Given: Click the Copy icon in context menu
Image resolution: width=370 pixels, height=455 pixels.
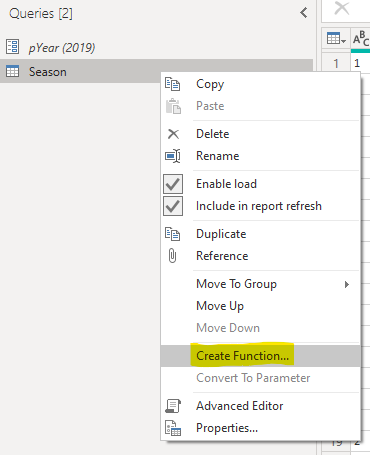Looking at the screenshot, I should [x=173, y=84].
